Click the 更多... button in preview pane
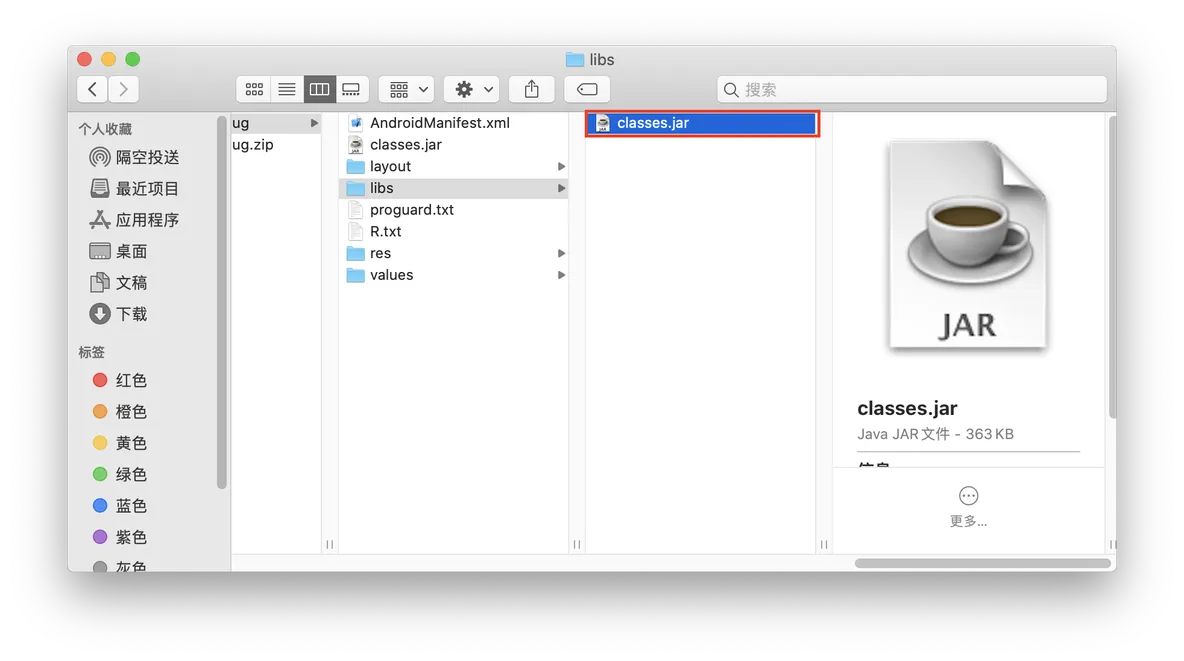This screenshot has height=661, width=1184. [968, 507]
